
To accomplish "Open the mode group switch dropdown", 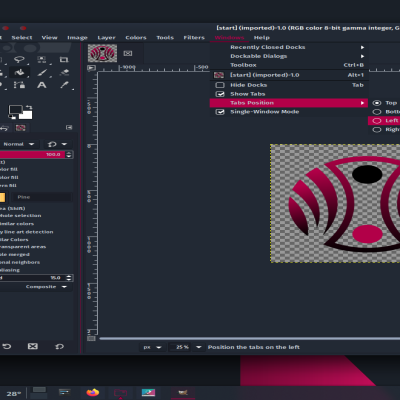I will (x=57, y=144).
